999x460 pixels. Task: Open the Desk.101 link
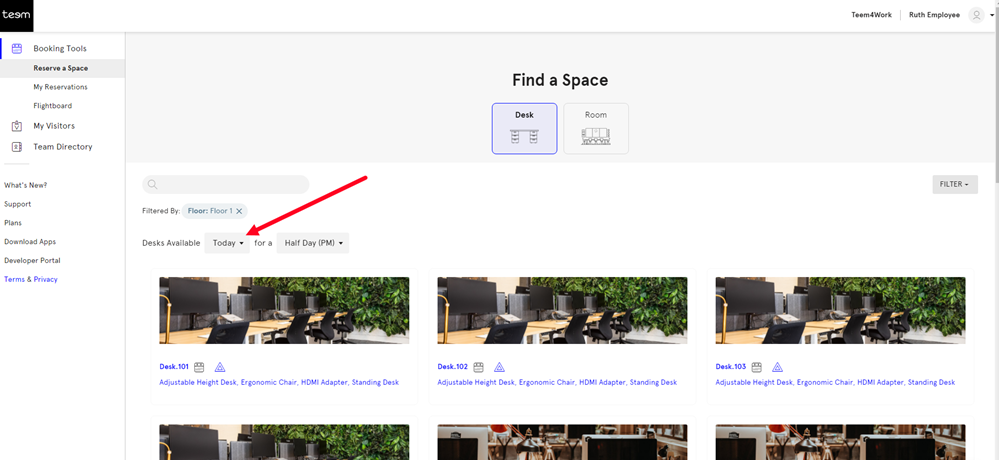174,367
